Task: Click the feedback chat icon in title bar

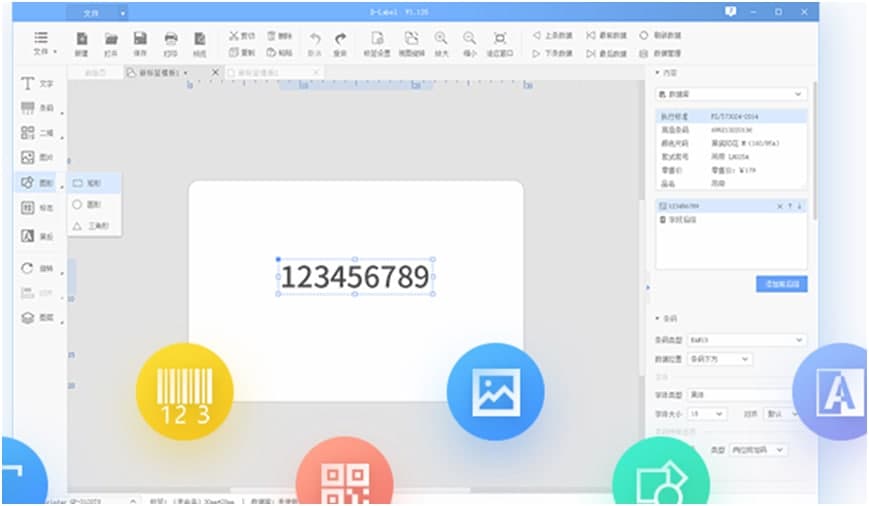Action: (x=730, y=11)
